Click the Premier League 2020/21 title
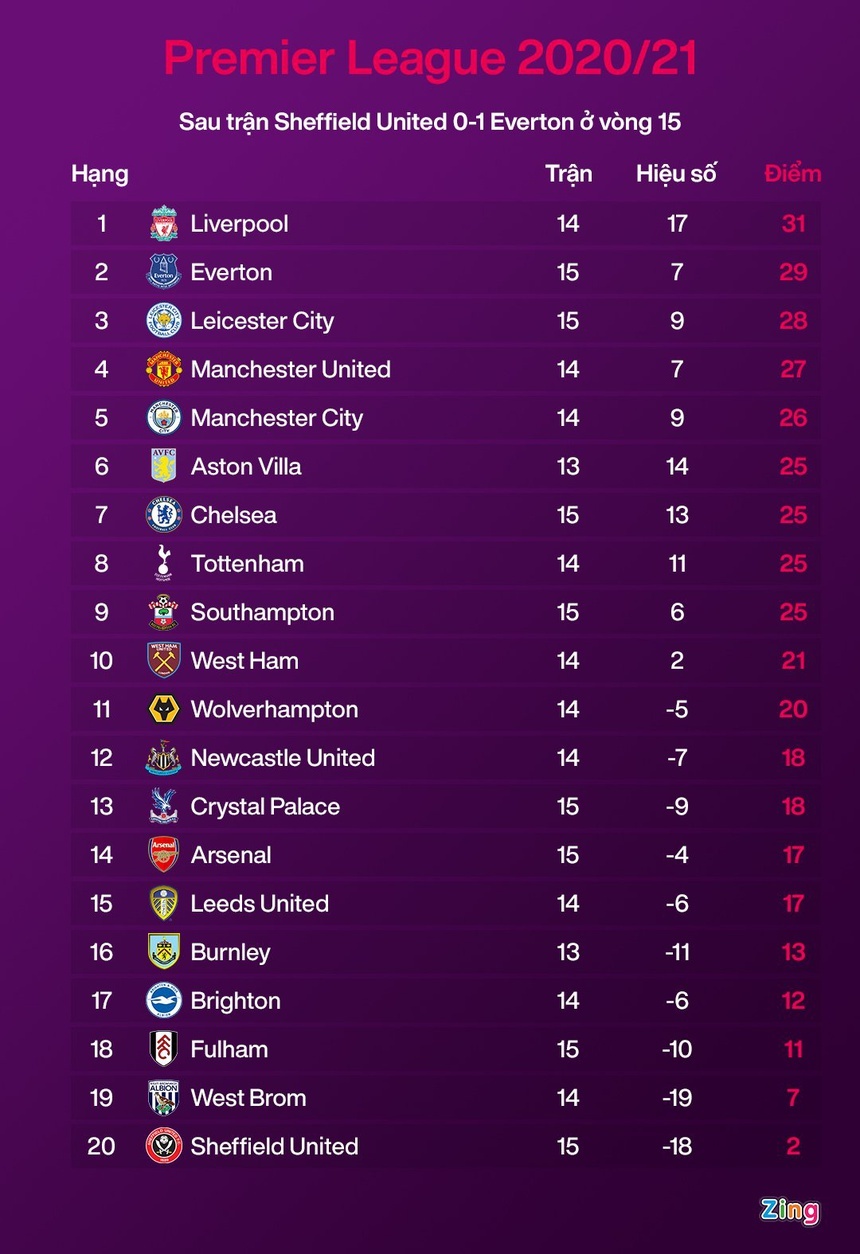The width and height of the screenshot is (860, 1254). pyautogui.click(x=430, y=59)
